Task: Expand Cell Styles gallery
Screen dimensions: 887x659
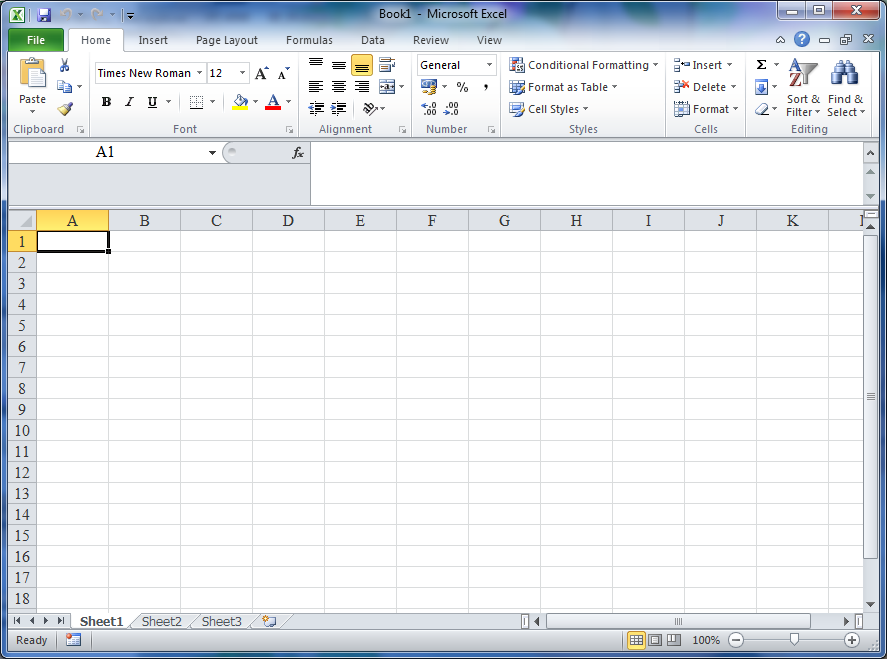Action: click(x=549, y=109)
